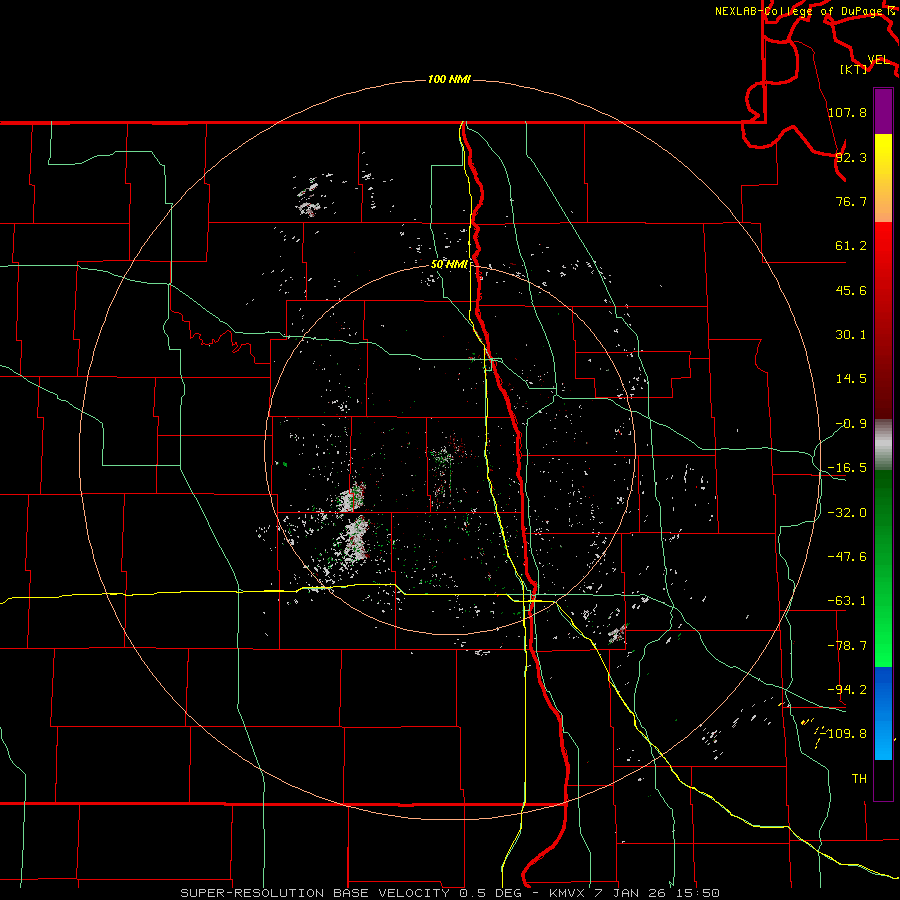Click the -63.1 value on velocity scale
900x900 pixels.
pos(847,601)
